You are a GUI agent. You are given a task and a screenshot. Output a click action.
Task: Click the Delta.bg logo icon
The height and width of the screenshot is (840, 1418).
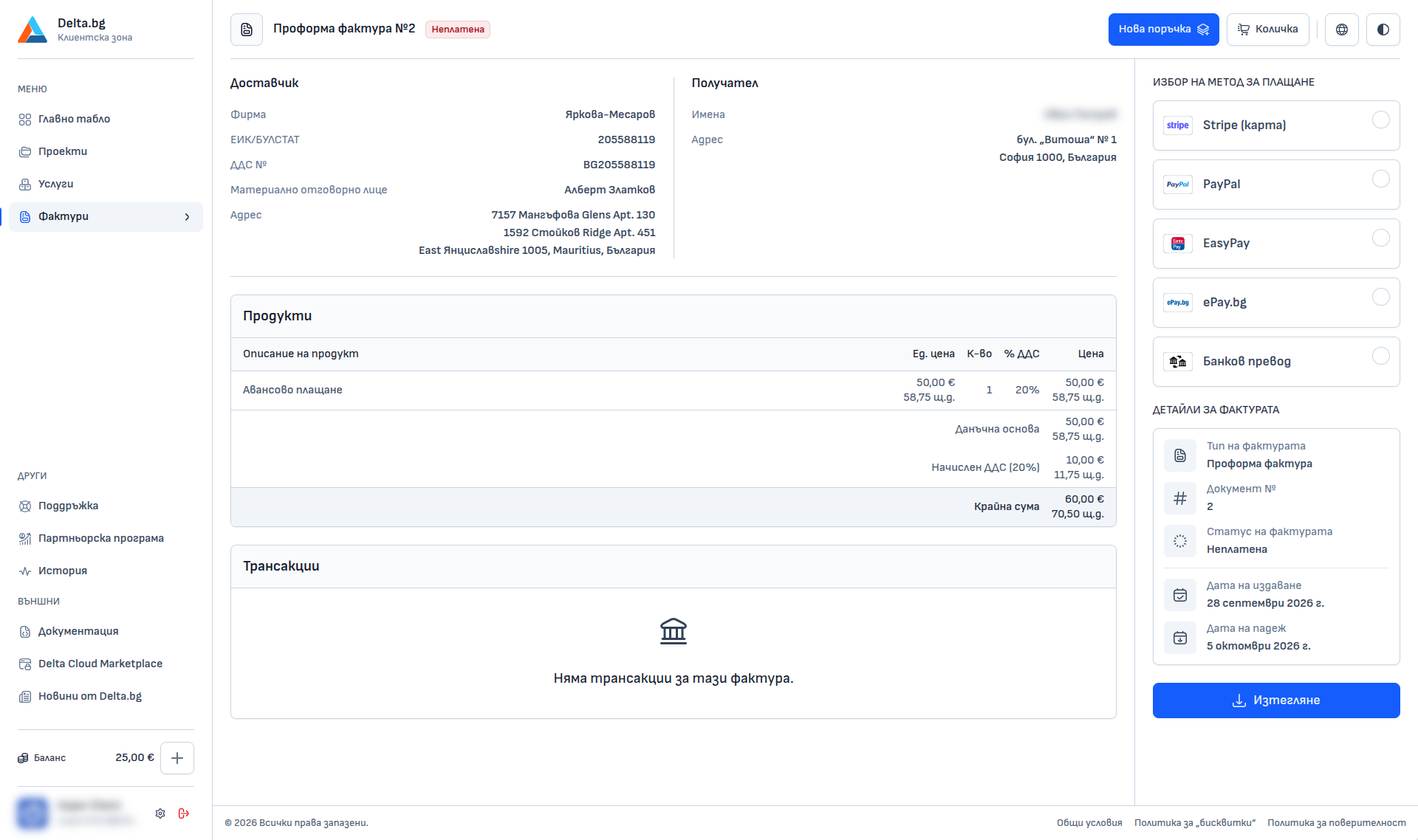32,30
